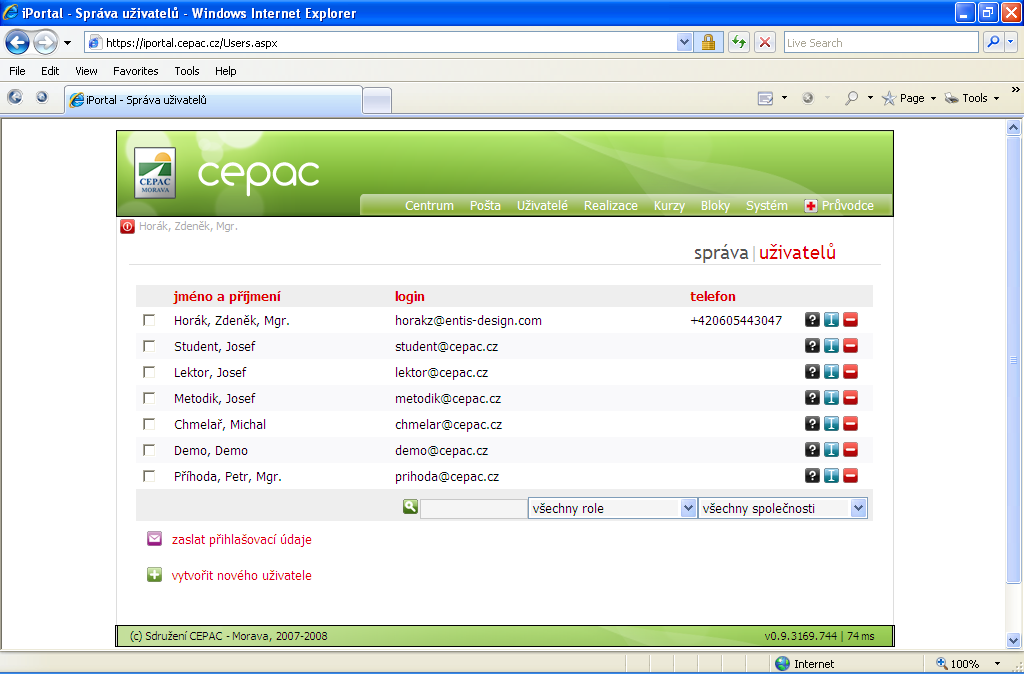The width and height of the screenshot is (1024, 674).
Task: Open the Systém menu link
Action: [x=767, y=206]
